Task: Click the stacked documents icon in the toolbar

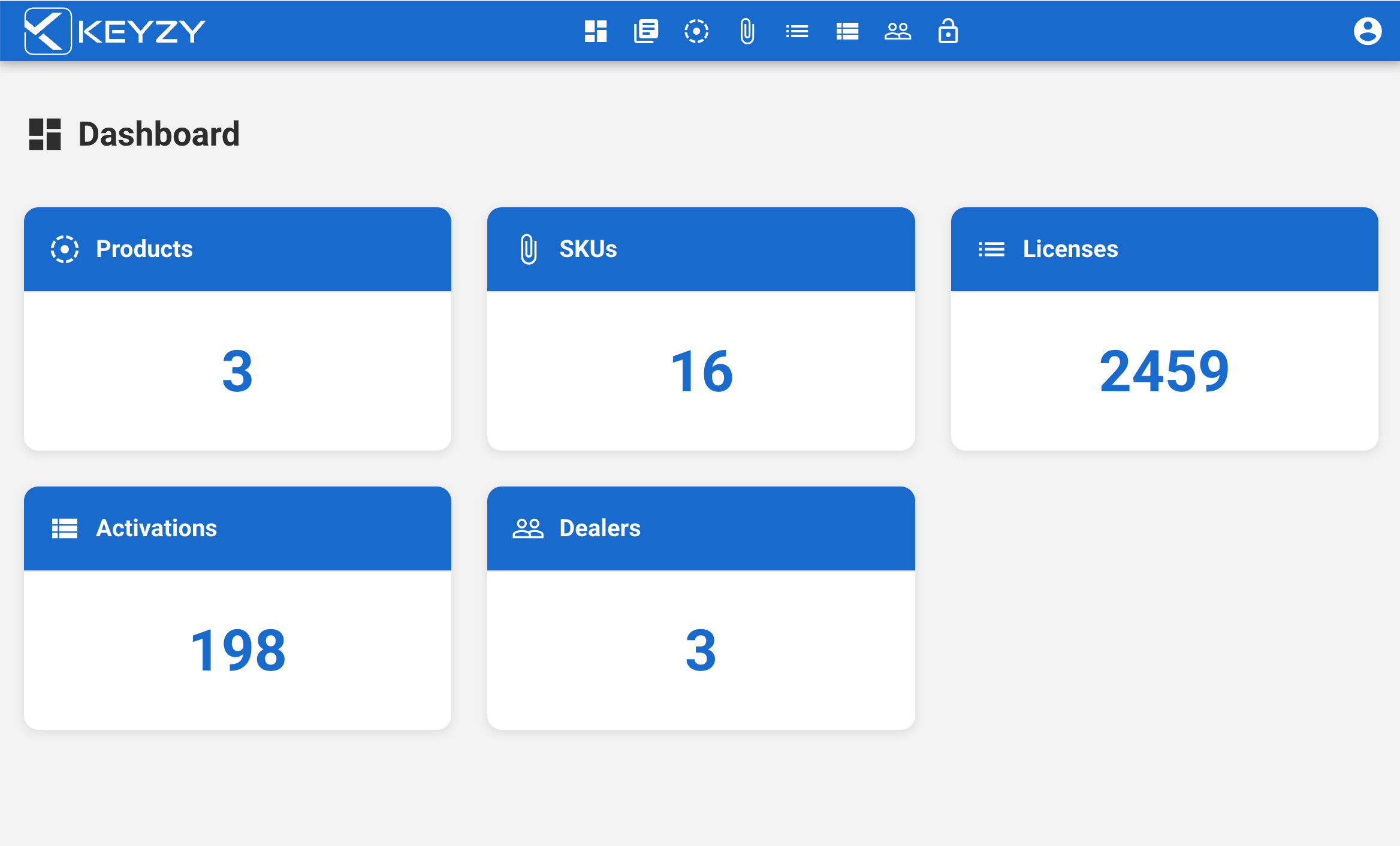Action: tap(645, 31)
